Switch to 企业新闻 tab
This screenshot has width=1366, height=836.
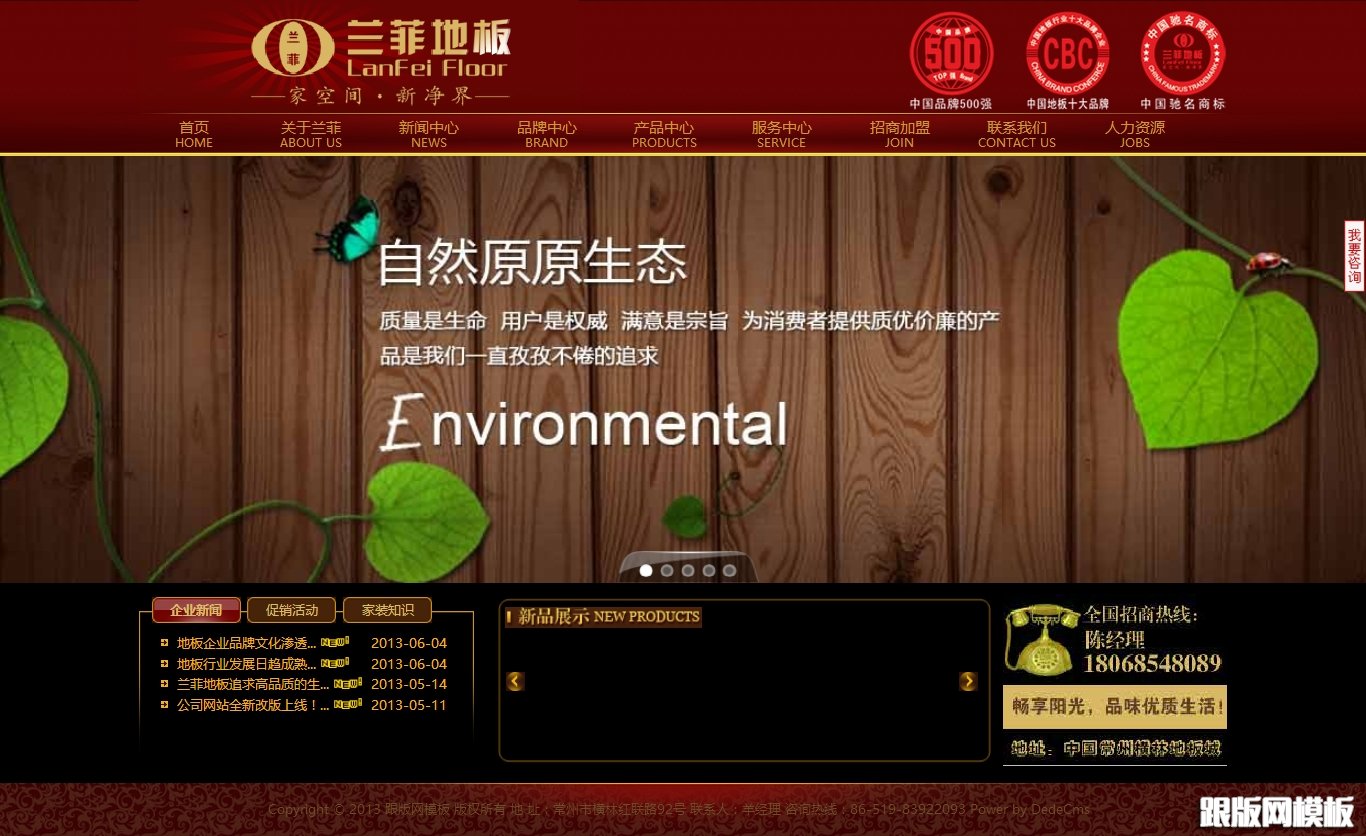click(196, 610)
